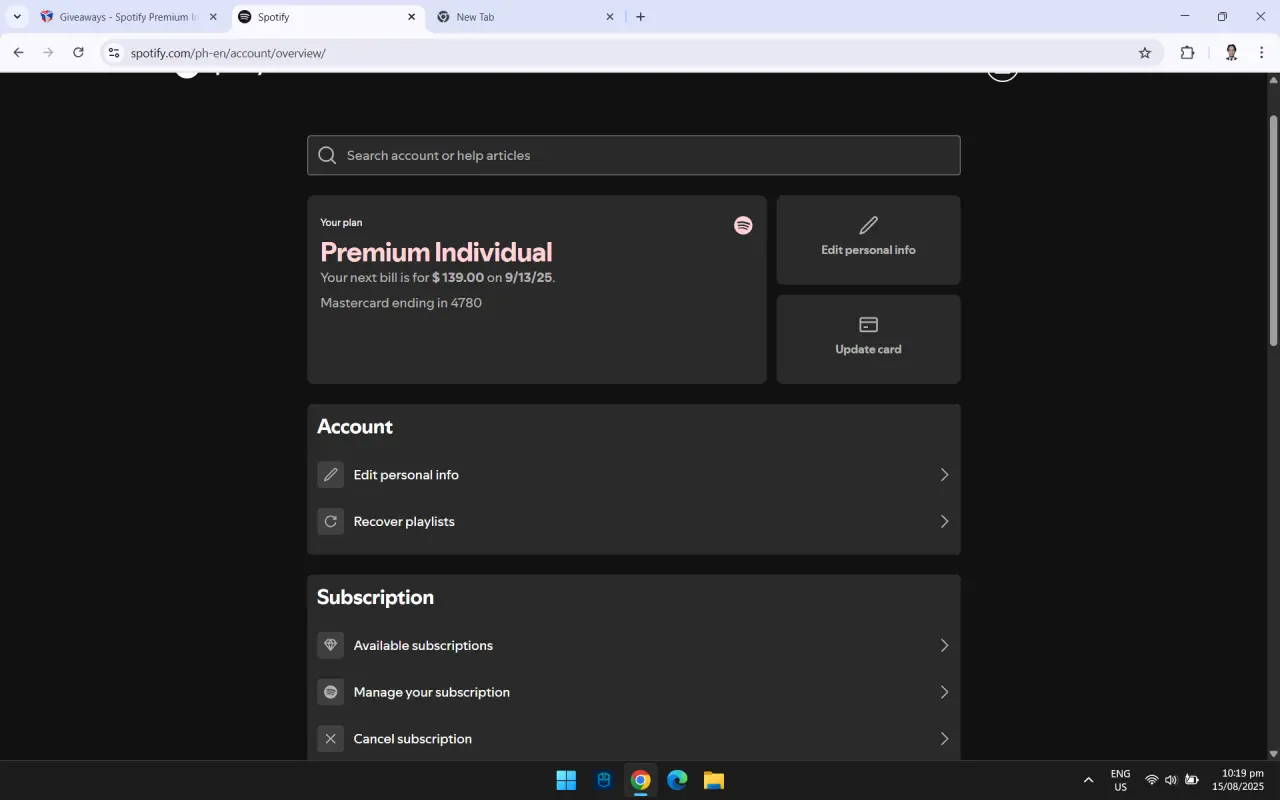View site information icon in address bar

point(113,53)
